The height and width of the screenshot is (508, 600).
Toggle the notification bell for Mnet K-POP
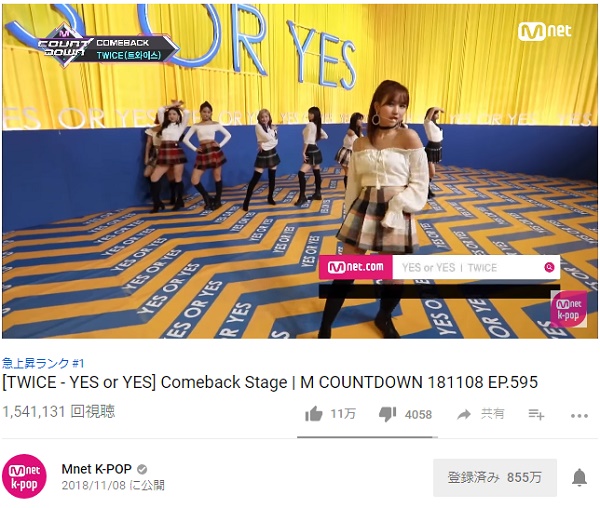pyautogui.click(x=579, y=477)
